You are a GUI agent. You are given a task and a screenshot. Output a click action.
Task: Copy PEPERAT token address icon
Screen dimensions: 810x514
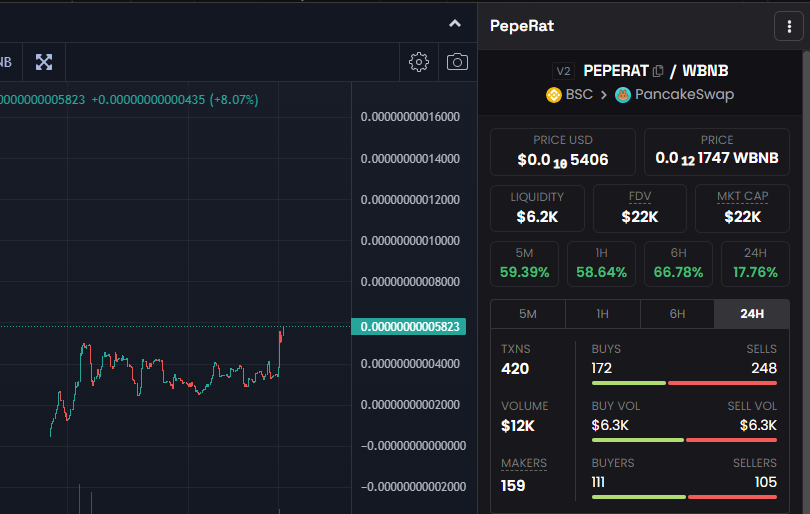point(658,71)
